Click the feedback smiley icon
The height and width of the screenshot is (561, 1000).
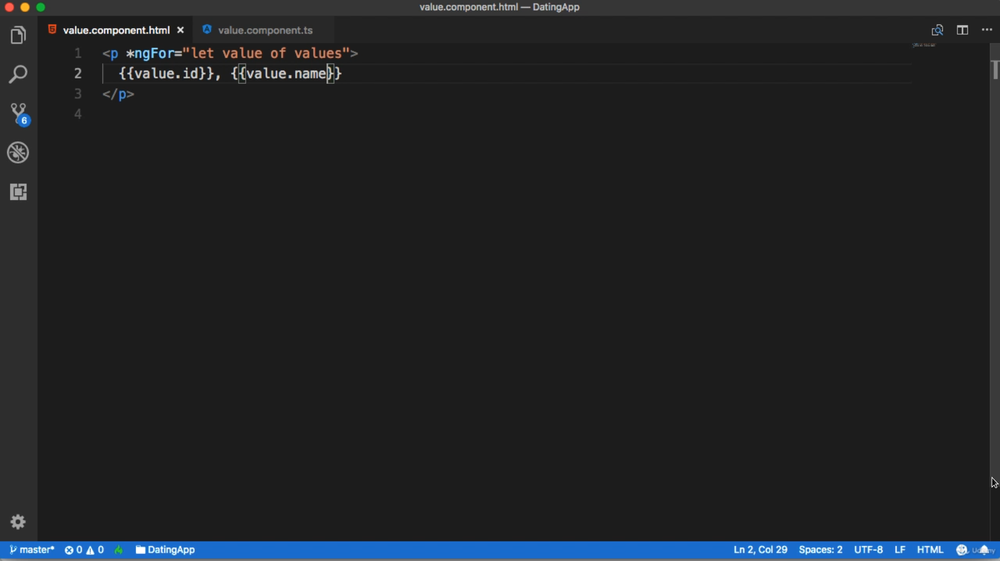tap(962, 550)
